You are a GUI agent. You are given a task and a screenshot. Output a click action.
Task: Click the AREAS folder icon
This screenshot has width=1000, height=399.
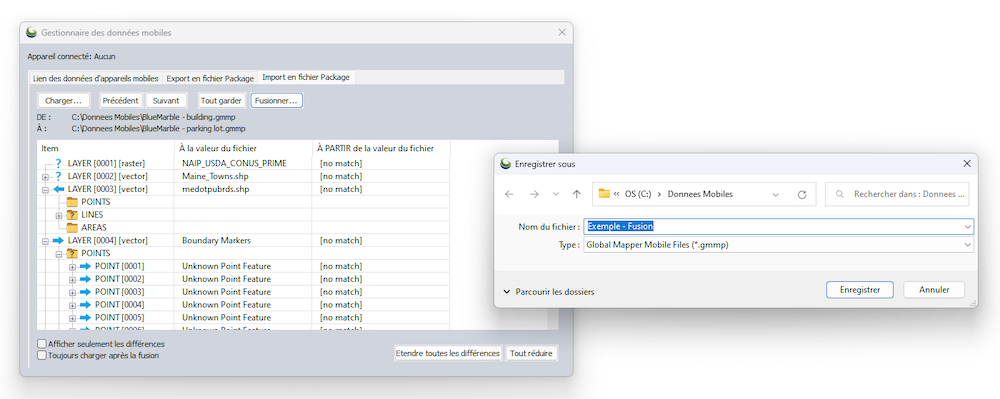pos(72,228)
